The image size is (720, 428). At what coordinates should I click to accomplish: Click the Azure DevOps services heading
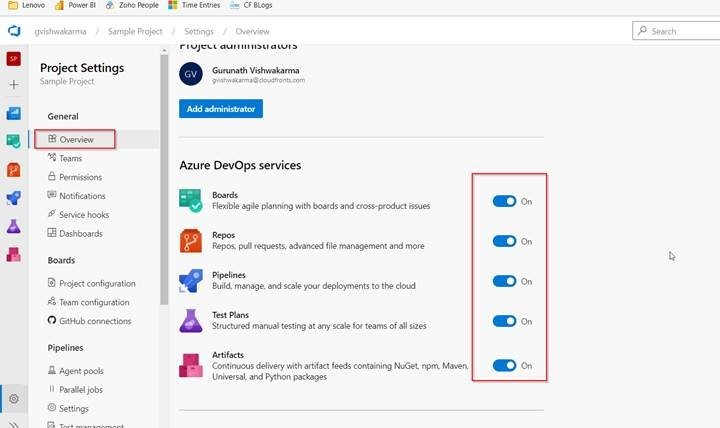pyautogui.click(x=240, y=165)
